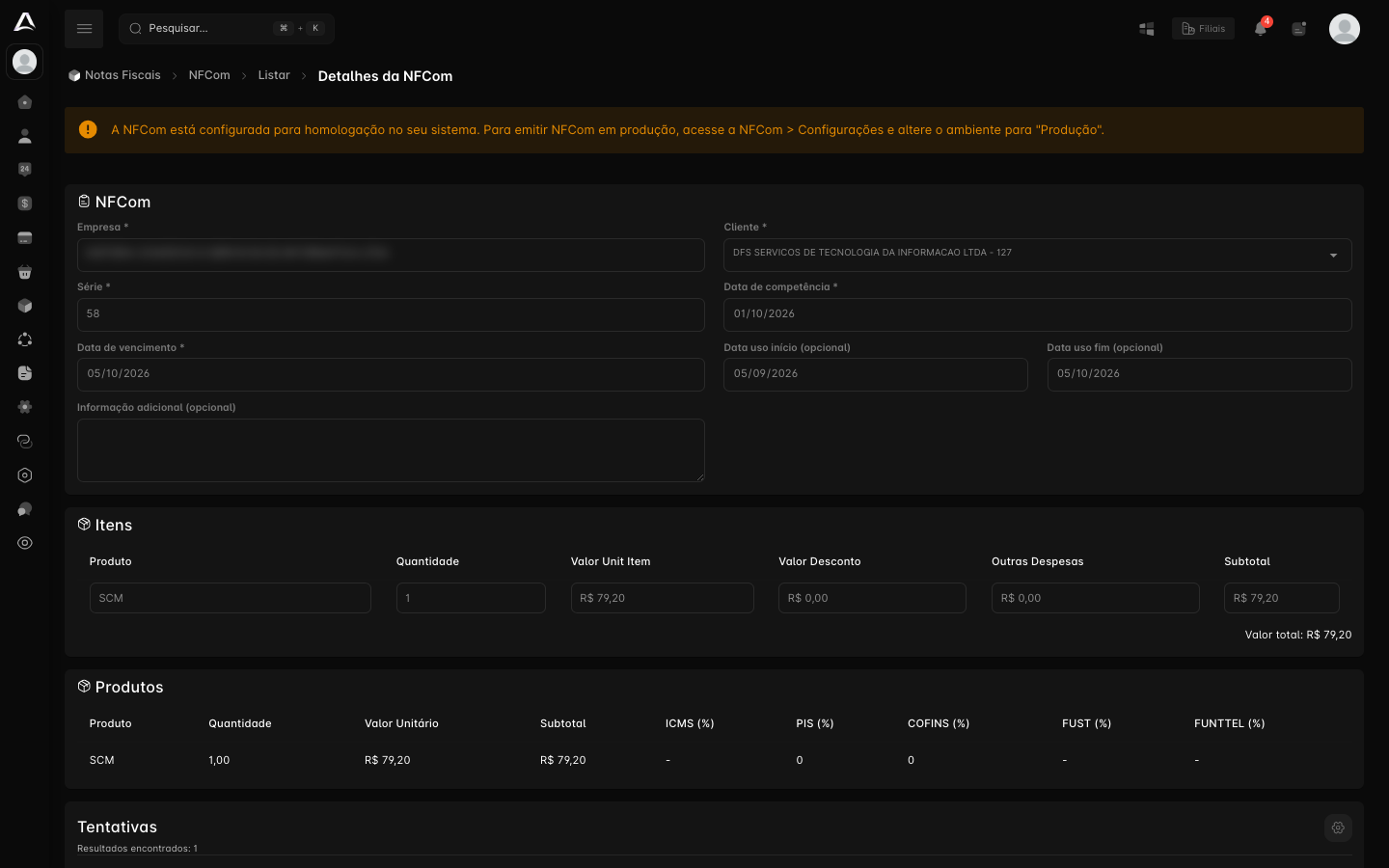
Task: Click ICMS (%) column header
Action: 690,723
